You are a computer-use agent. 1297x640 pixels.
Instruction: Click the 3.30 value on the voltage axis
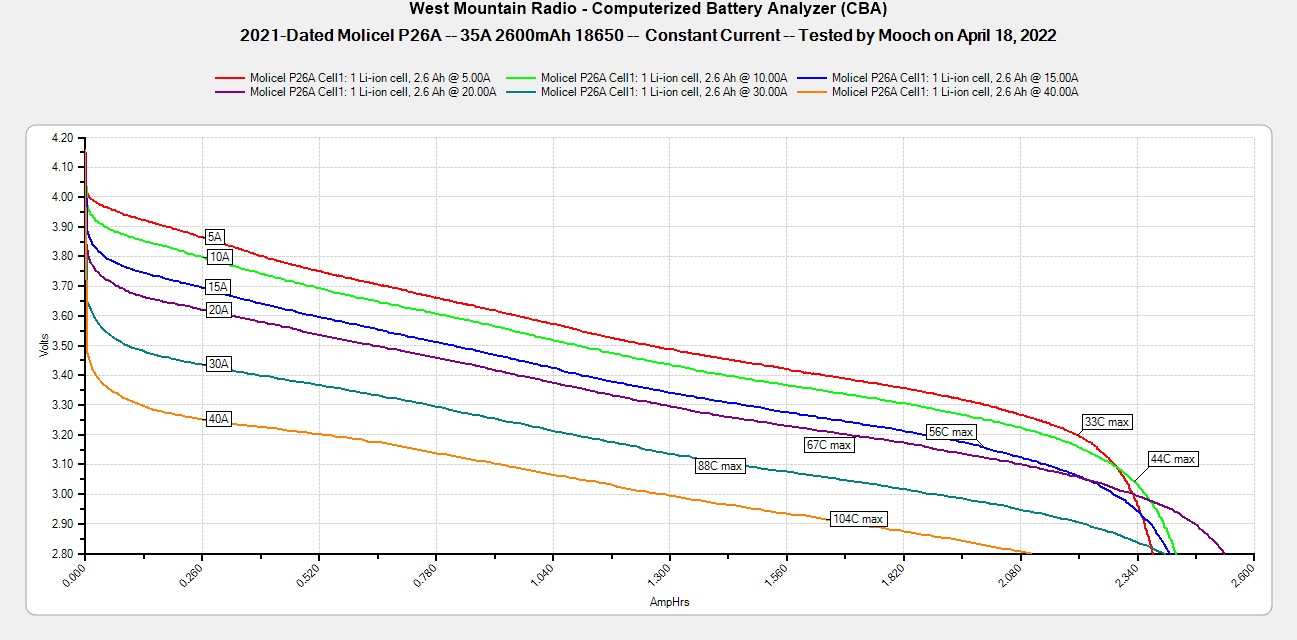coord(62,405)
